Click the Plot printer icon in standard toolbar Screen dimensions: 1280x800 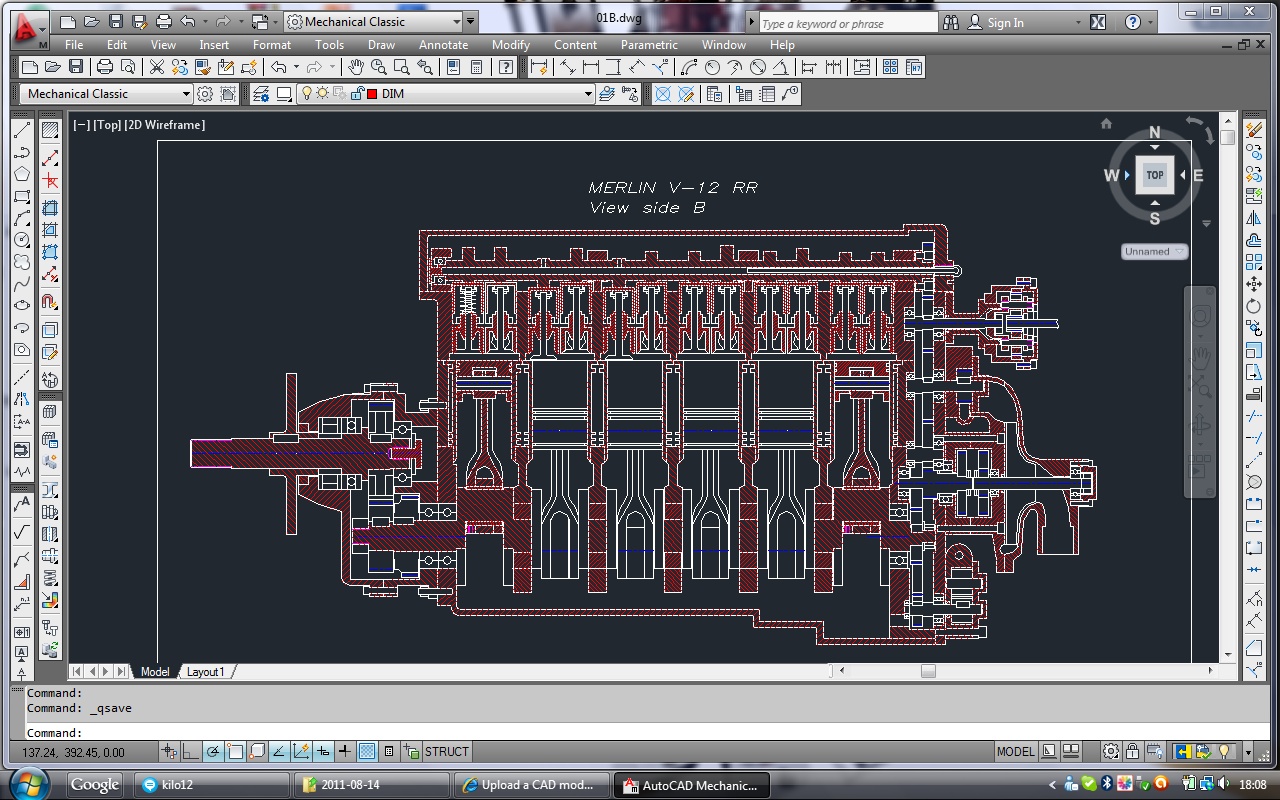(x=105, y=67)
